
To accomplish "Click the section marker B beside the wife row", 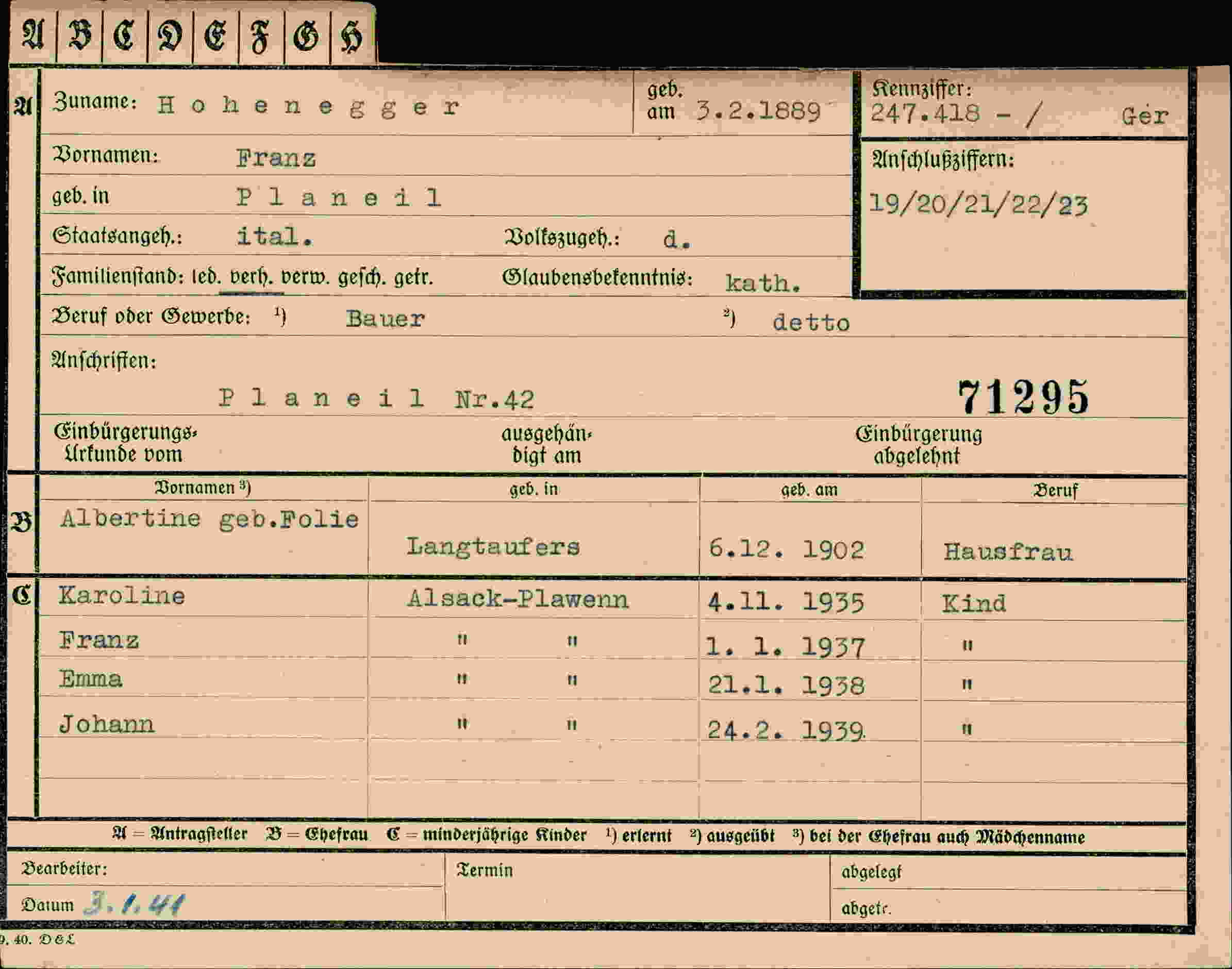I will tap(22, 522).
